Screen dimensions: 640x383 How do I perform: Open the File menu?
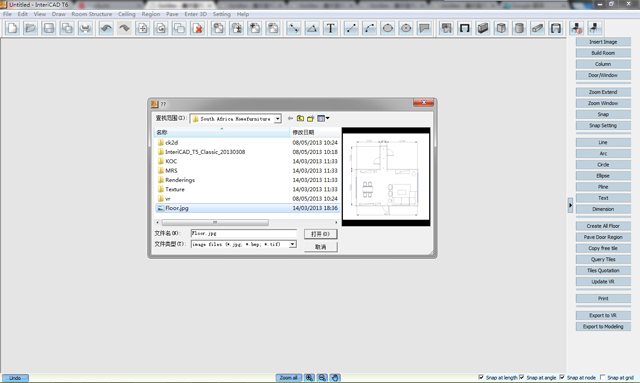pyautogui.click(x=7, y=14)
